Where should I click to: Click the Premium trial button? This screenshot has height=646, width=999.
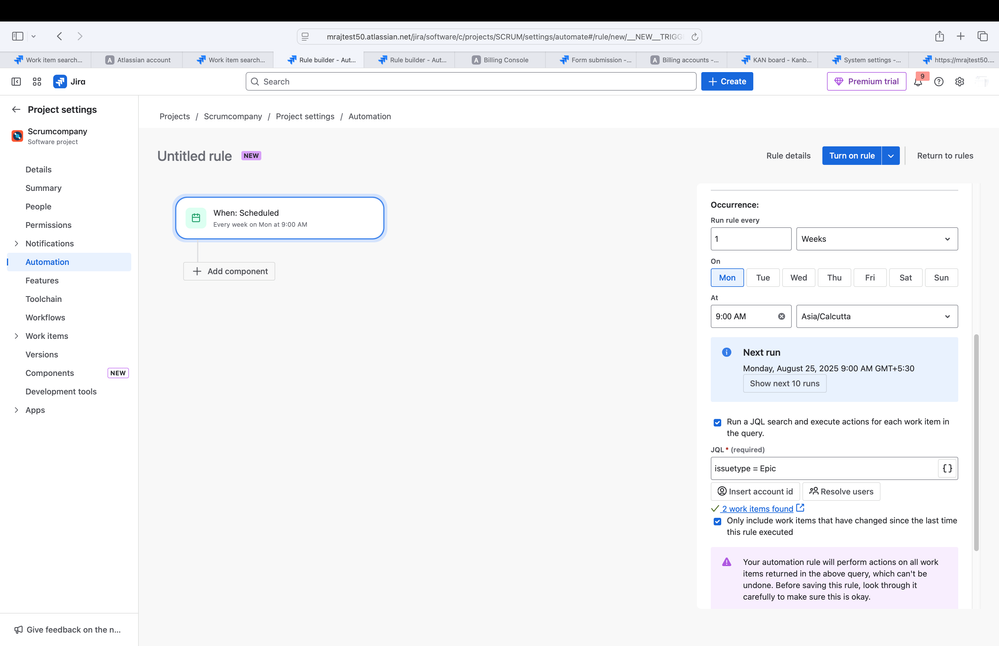tap(866, 82)
